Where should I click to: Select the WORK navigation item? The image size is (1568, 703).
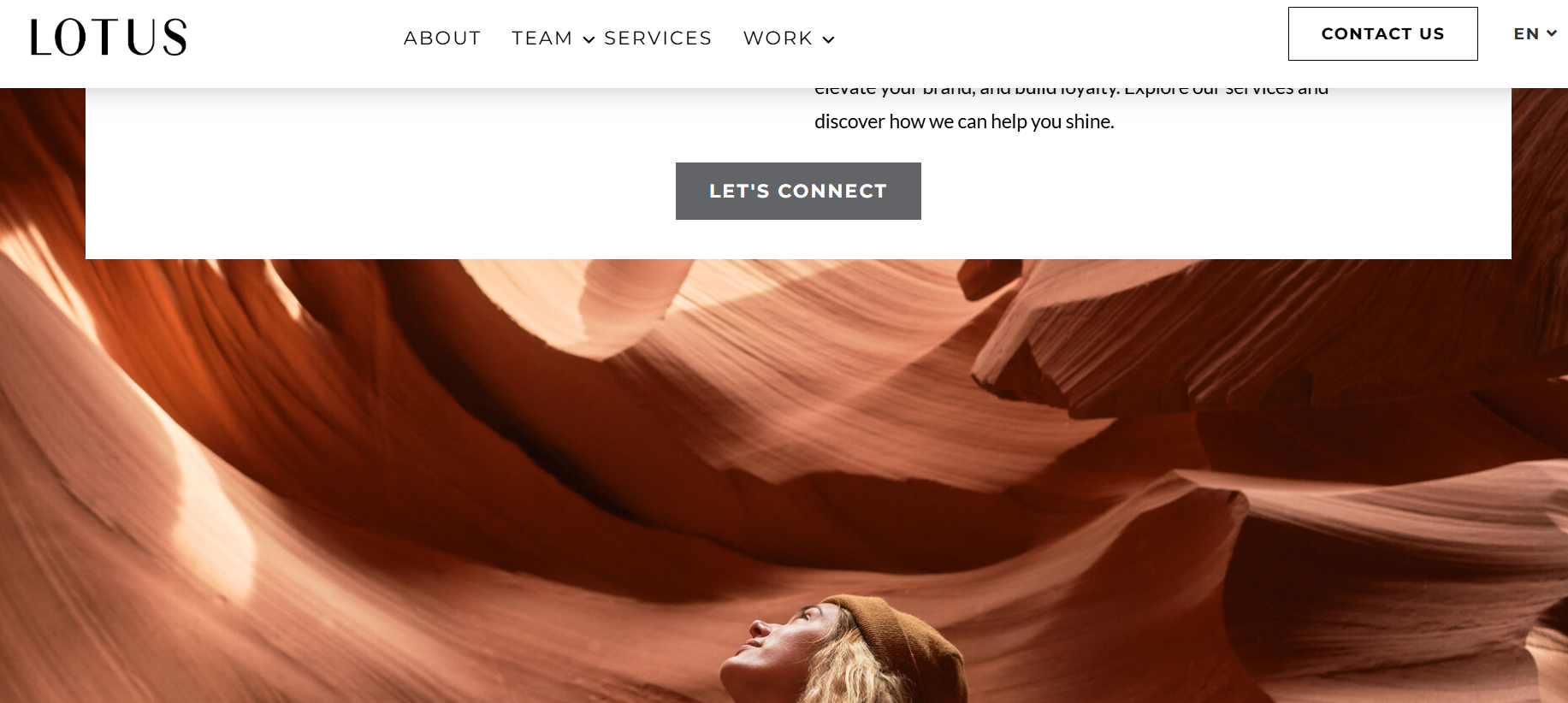(x=778, y=38)
